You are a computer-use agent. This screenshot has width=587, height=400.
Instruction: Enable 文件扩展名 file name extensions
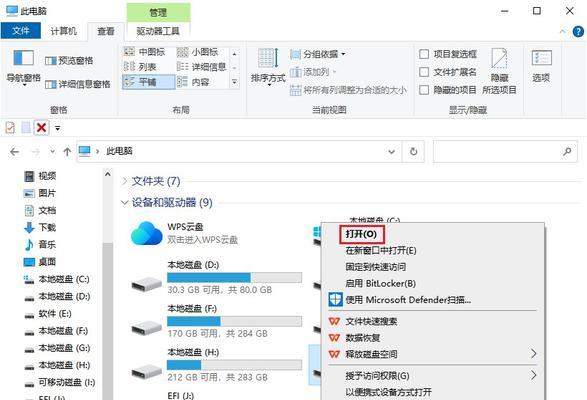pyautogui.click(x=424, y=72)
